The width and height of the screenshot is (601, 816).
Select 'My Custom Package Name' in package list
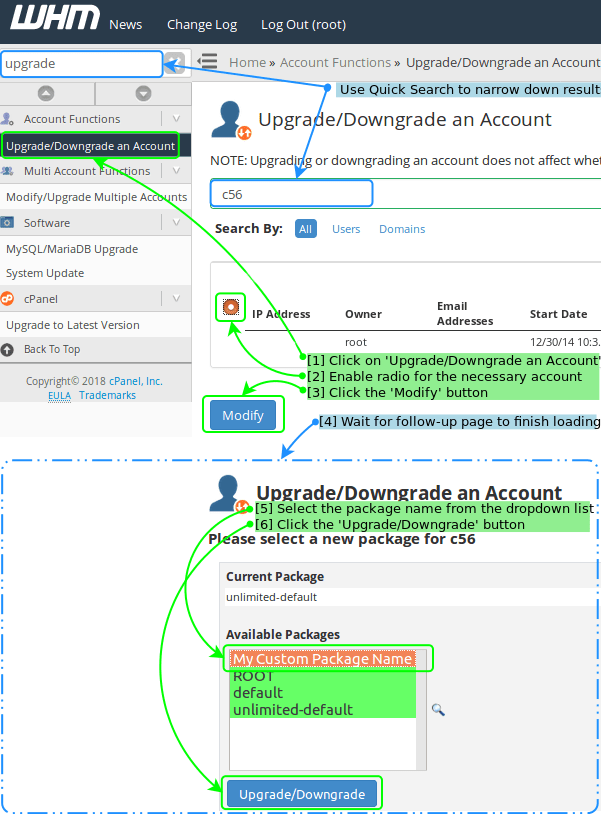click(x=322, y=659)
